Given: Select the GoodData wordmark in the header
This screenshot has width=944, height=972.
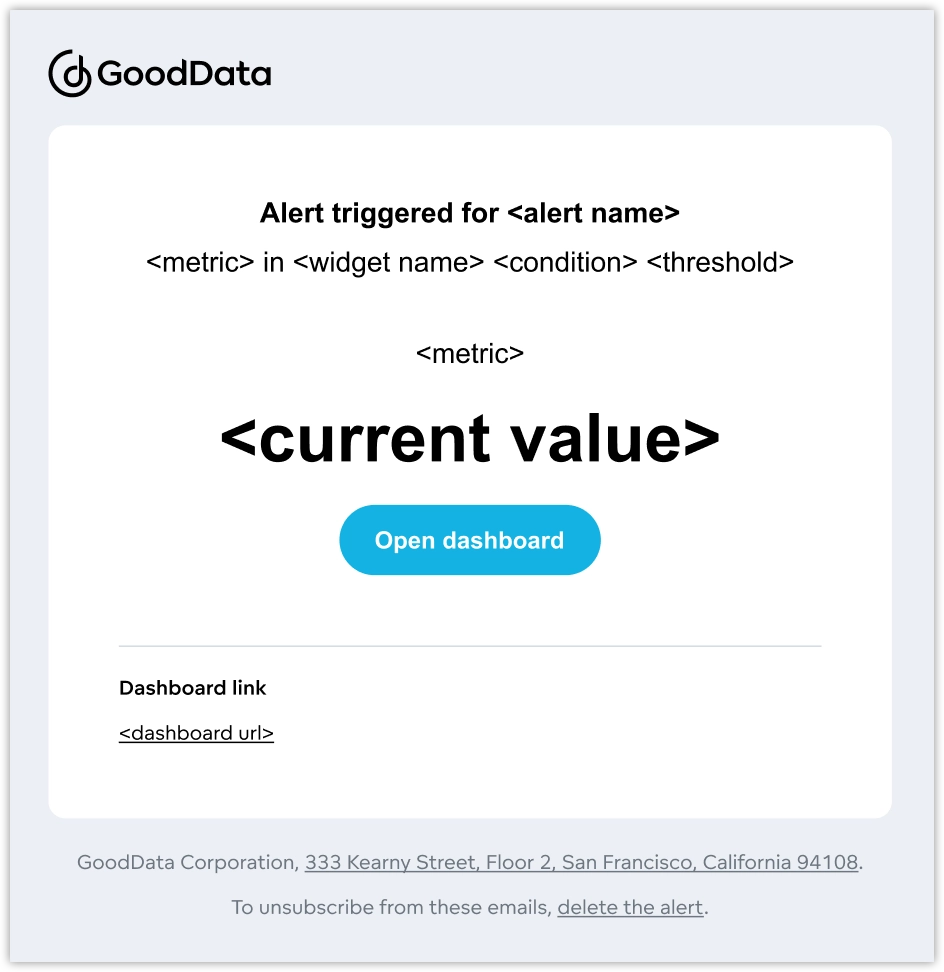Looking at the screenshot, I should [186, 73].
